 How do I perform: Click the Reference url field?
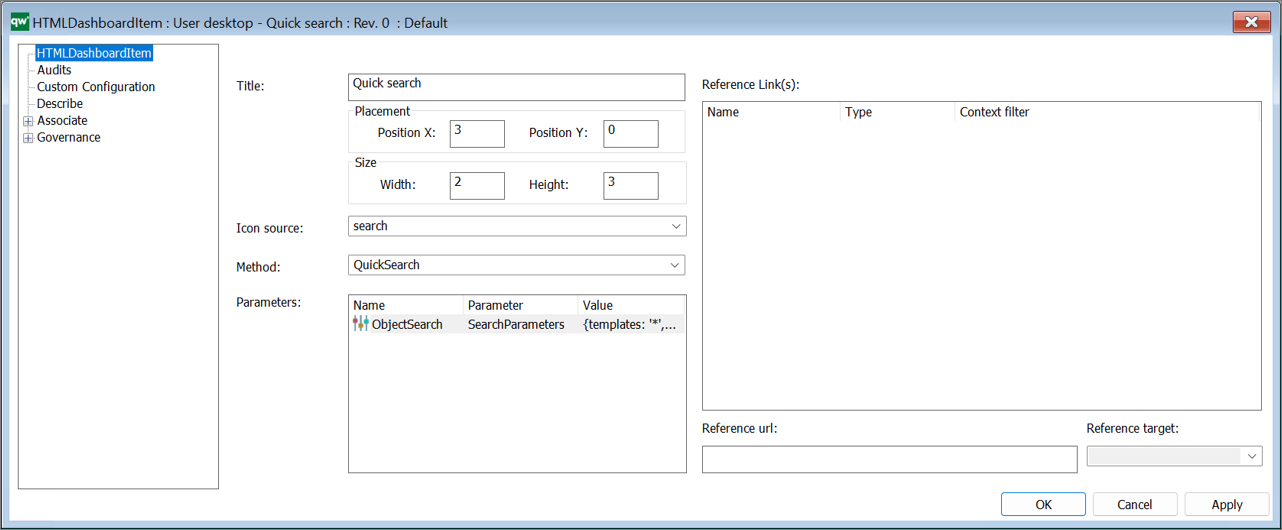[x=890, y=459]
